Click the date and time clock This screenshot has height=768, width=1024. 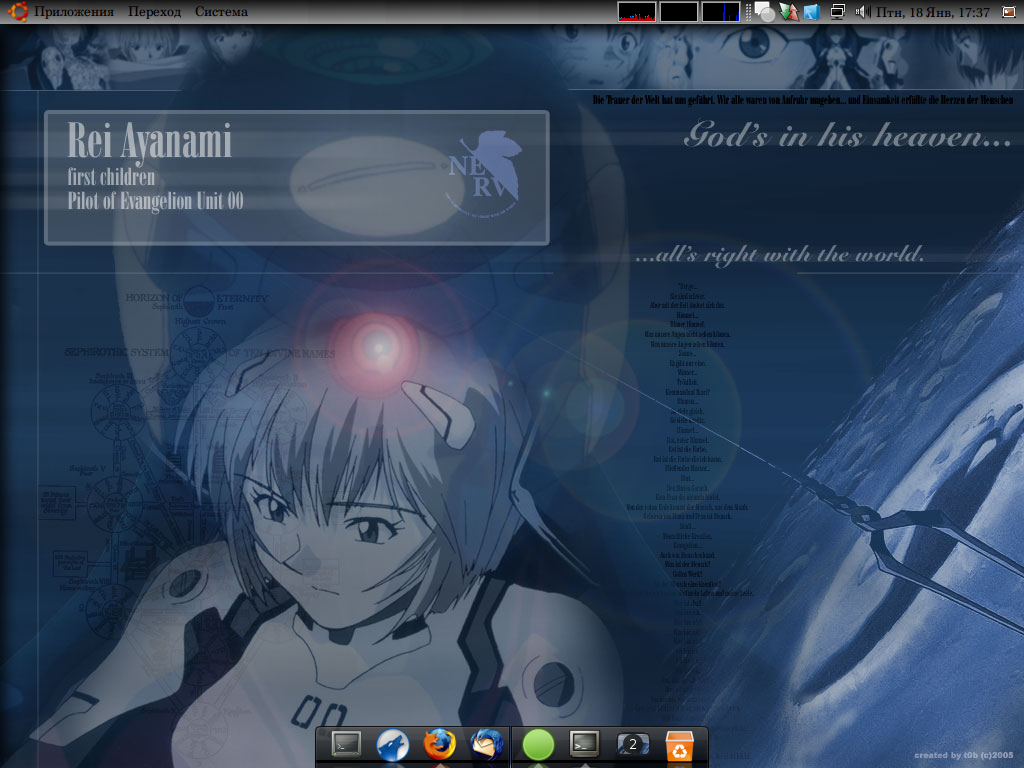933,12
